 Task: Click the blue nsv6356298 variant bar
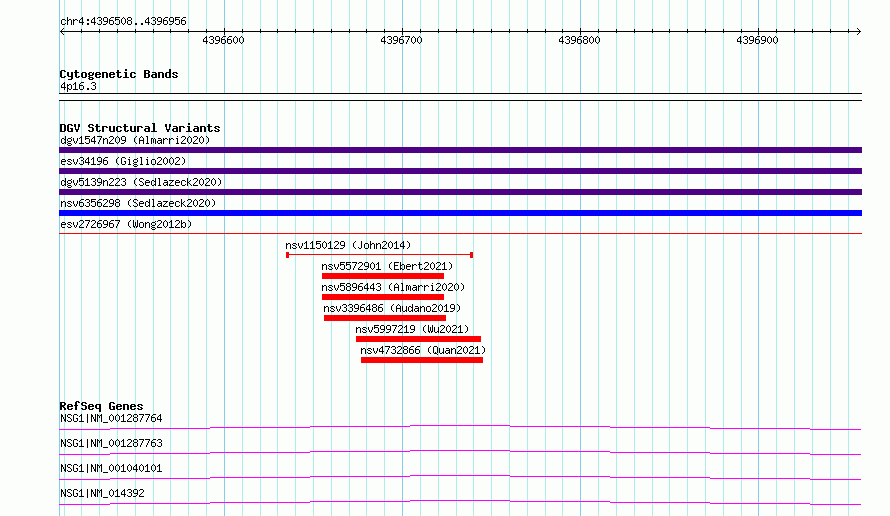click(460, 213)
